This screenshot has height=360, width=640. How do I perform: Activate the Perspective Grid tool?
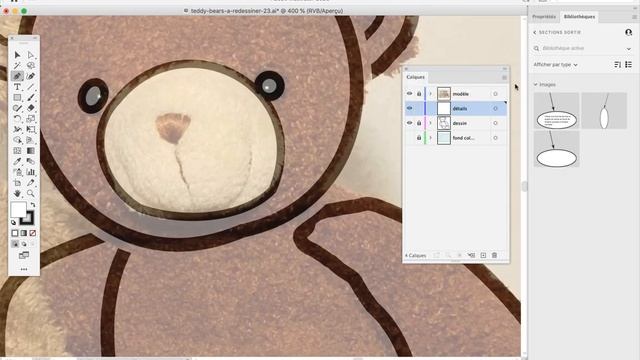coord(31,140)
